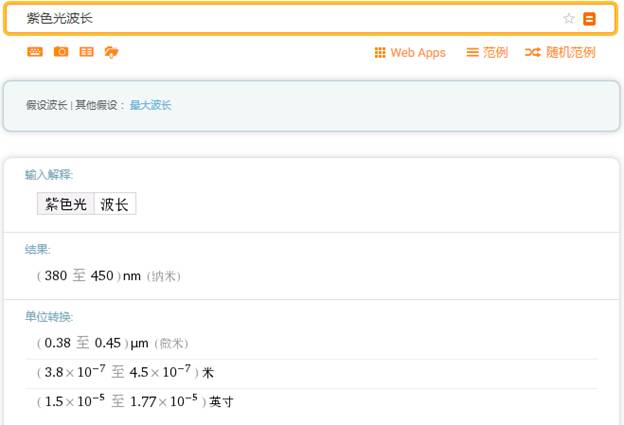Select the 0.38 至 0.45 μm conversion
The width and height of the screenshot is (624, 425).
click(113, 343)
